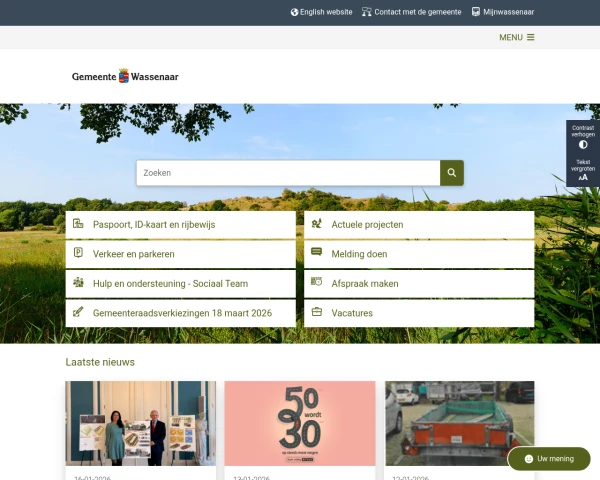600x480 pixels.
Task: Open Actuele projecten page
Action: click(419, 225)
